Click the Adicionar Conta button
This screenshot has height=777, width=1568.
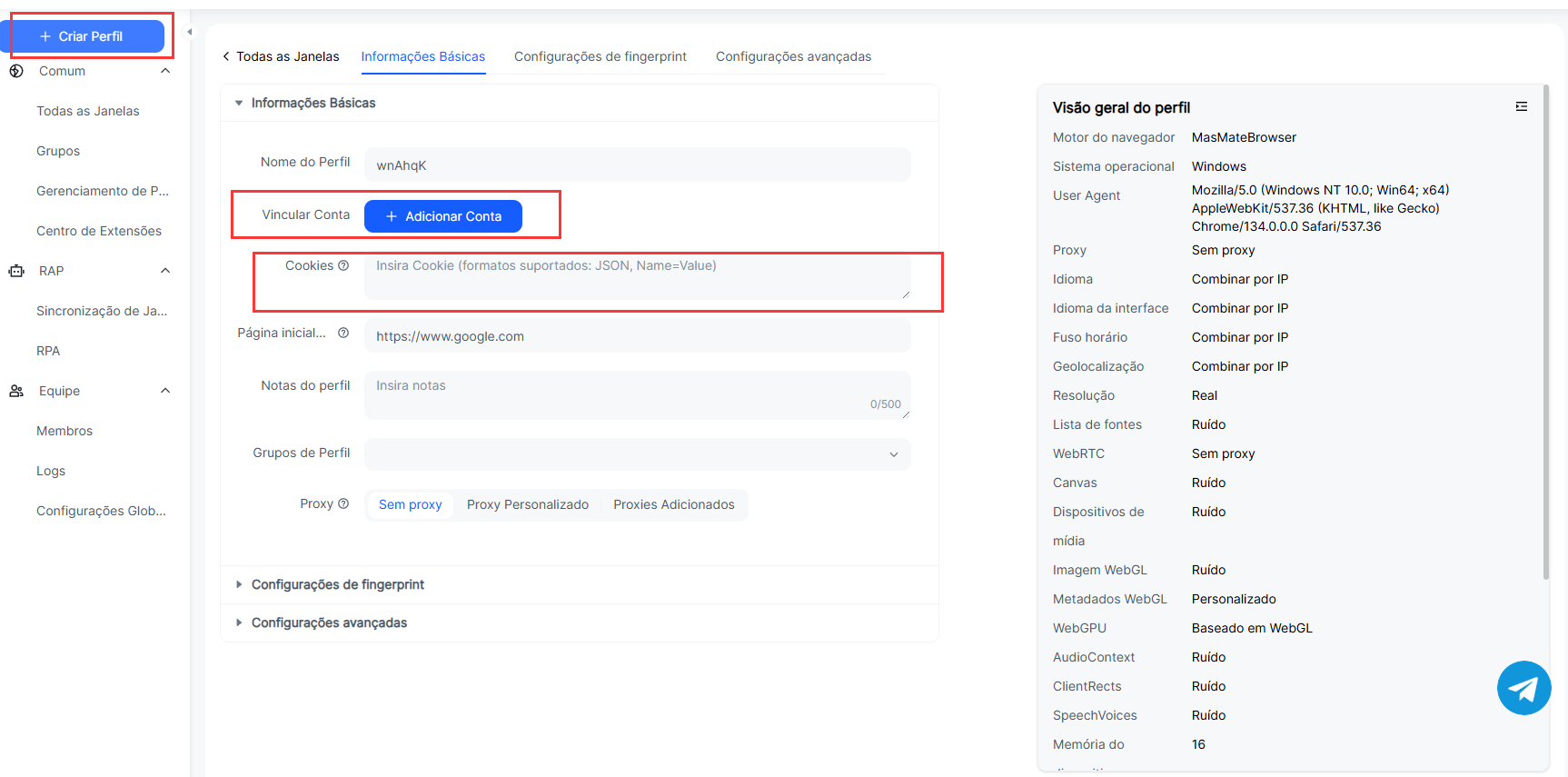pyautogui.click(x=443, y=216)
